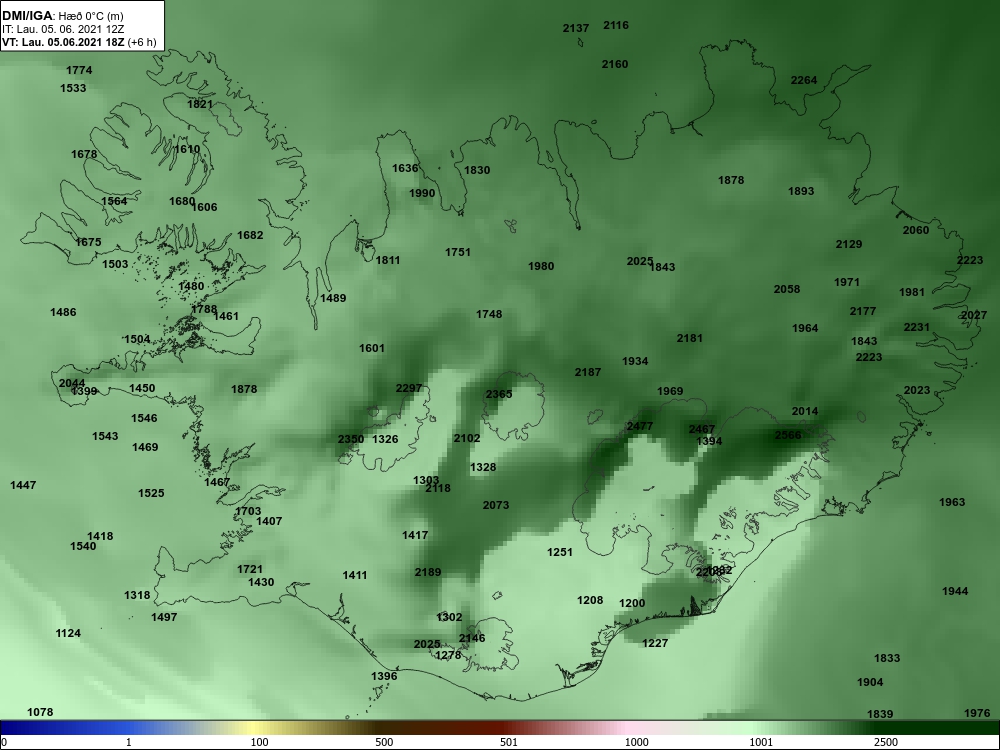Click the map value 1447
The width and height of the screenshot is (1000, 750).
click(23, 485)
